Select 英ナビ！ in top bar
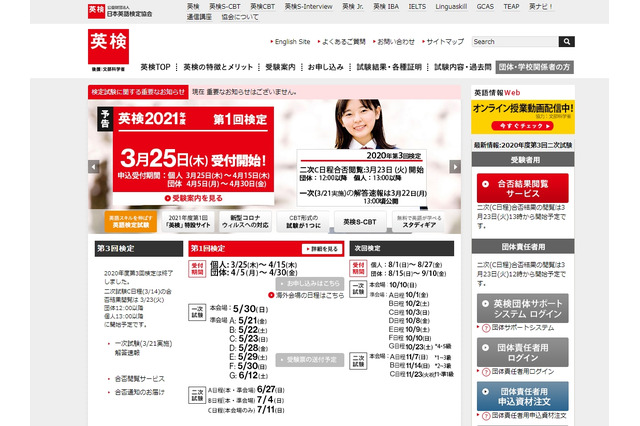The image size is (640, 426). click(x=541, y=7)
